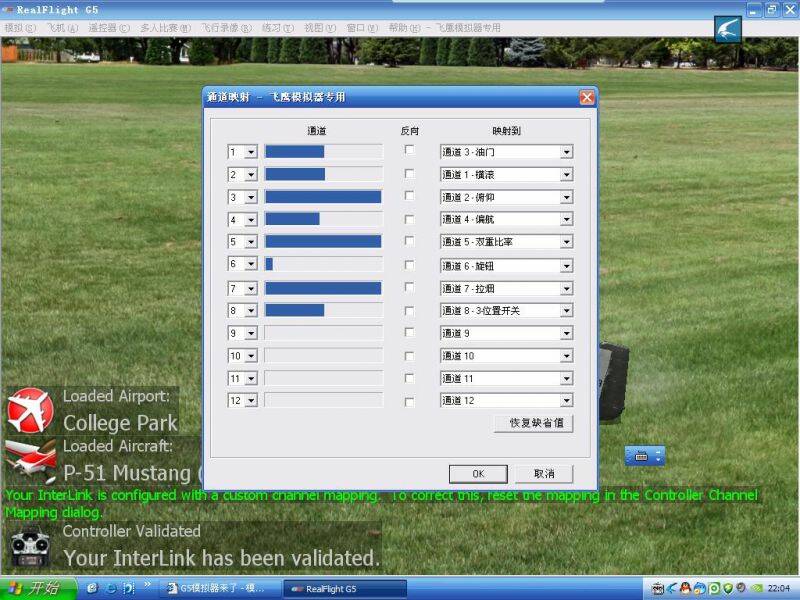The width and height of the screenshot is (800, 600).
Task: Open the 视图(V) menu
Action: [x=320, y=28]
